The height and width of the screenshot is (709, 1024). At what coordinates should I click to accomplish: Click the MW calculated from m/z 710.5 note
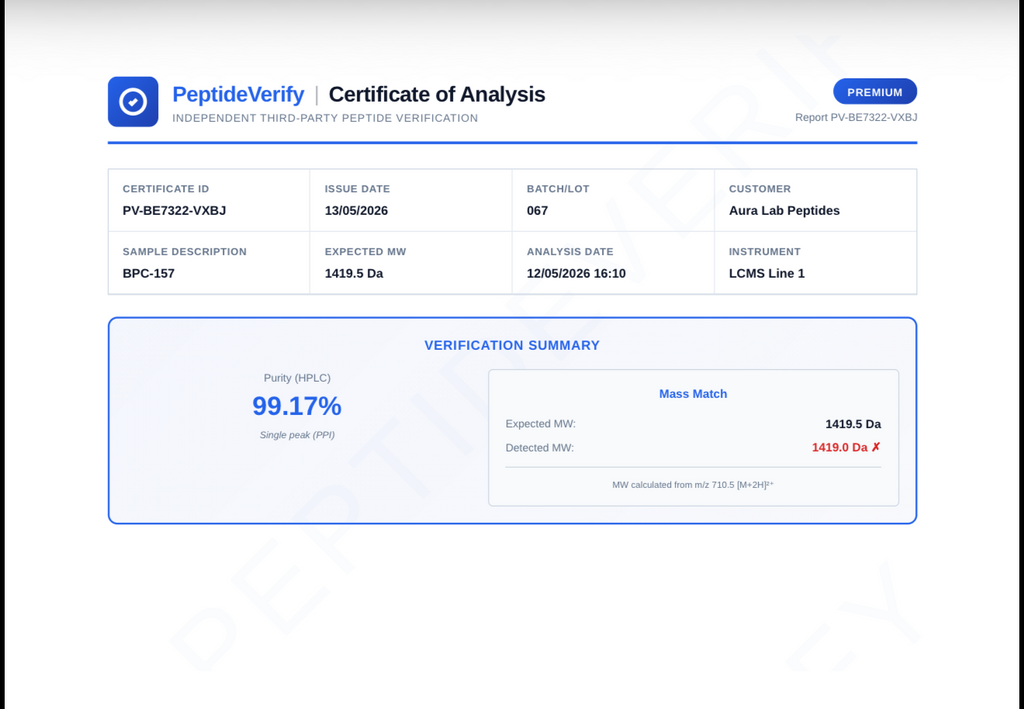click(x=693, y=484)
